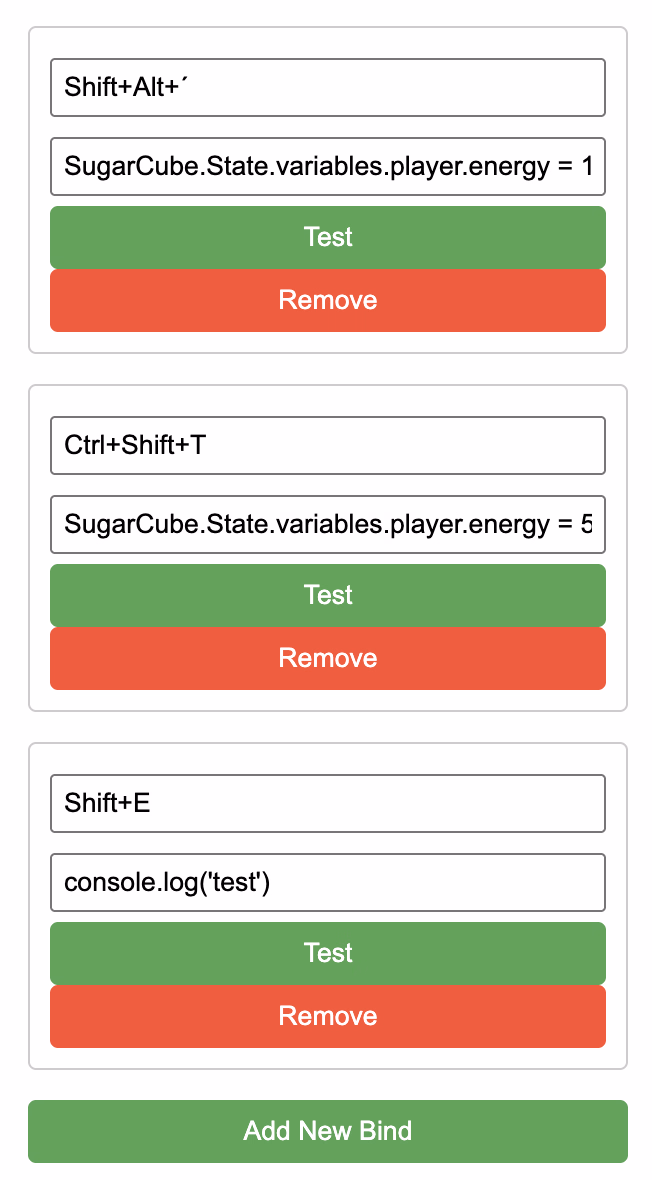Focus the player.energy = 5 code field
This screenshot has height=1180, width=652.
click(328, 525)
